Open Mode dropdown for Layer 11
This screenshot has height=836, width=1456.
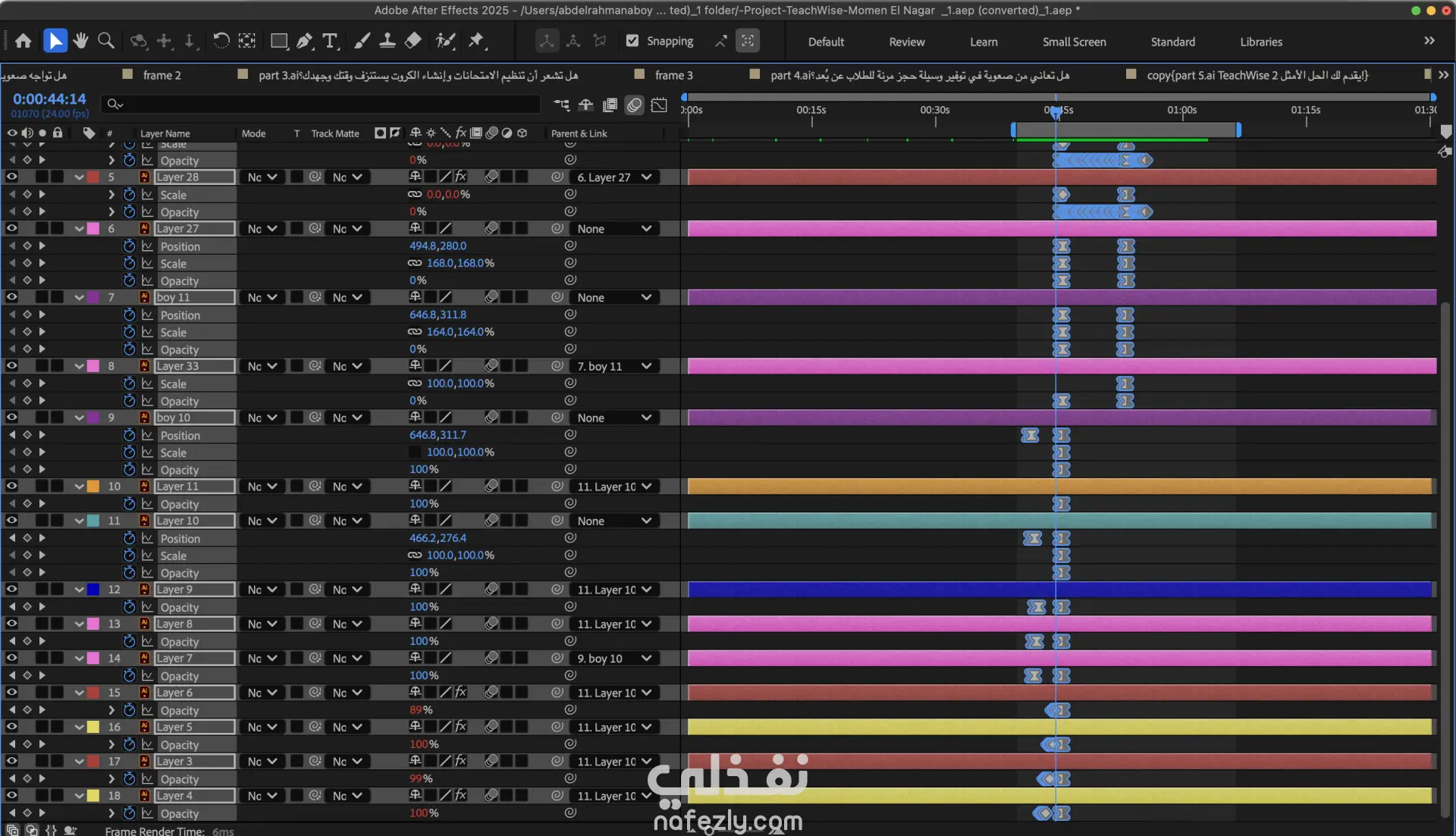click(262, 487)
